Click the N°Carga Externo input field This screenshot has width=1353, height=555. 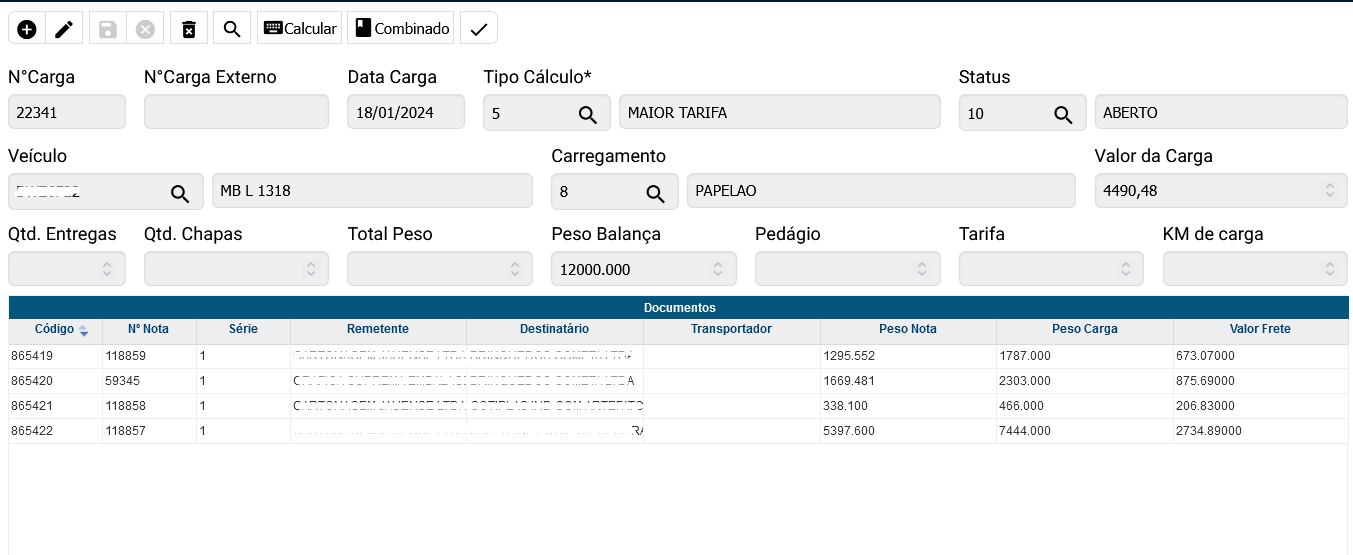(x=236, y=113)
